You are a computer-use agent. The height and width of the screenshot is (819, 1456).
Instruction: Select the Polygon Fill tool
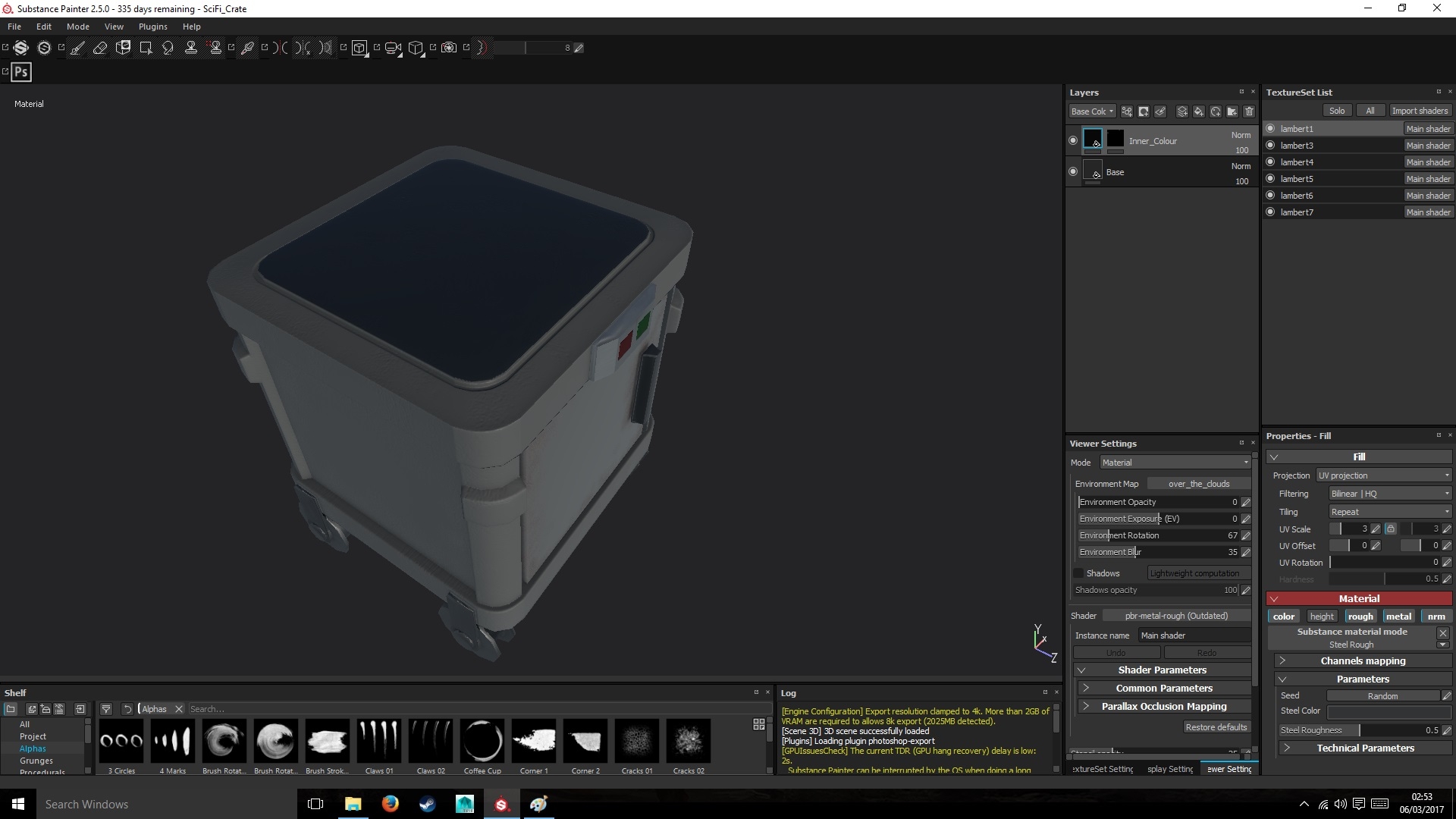pyautogui.click(x=146, y=48)
